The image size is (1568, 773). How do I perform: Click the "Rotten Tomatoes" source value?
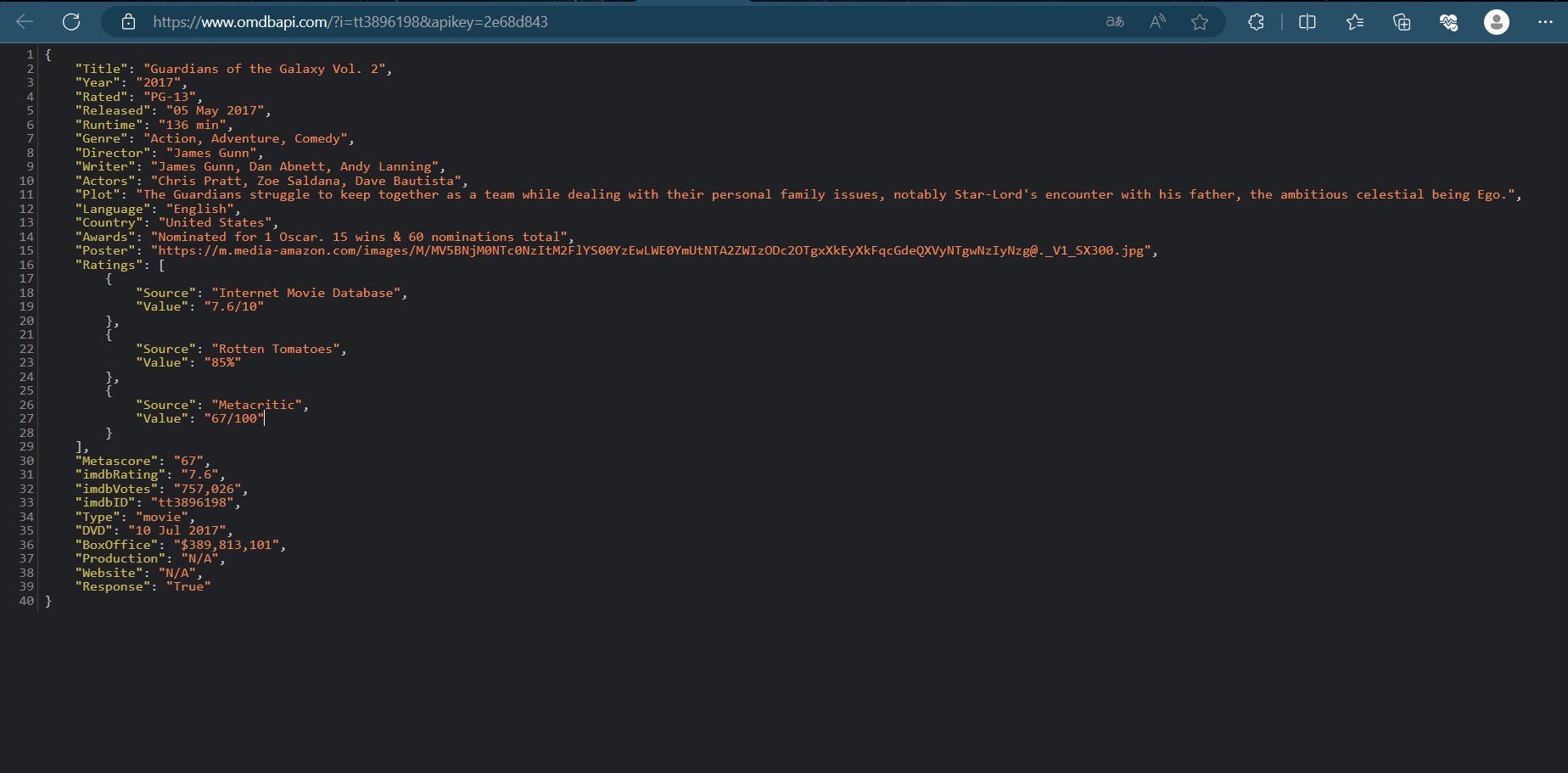276,349
